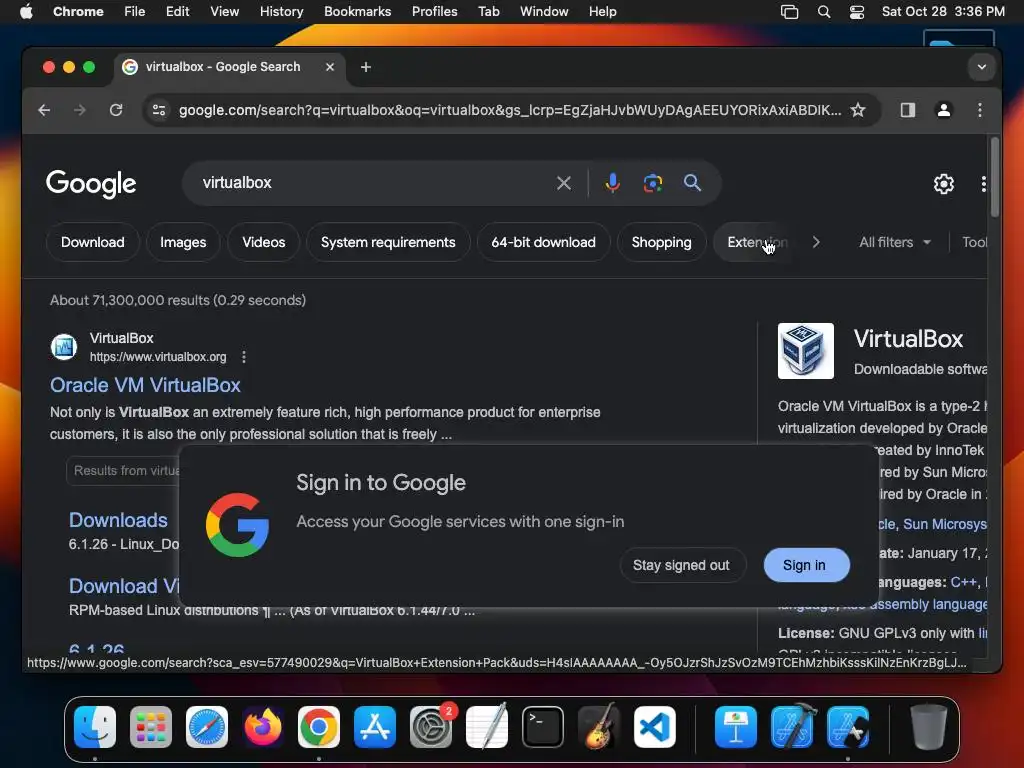Launch Visual Studio Code from Dock
1024x768 pixels.
click(x=654, y=727)
